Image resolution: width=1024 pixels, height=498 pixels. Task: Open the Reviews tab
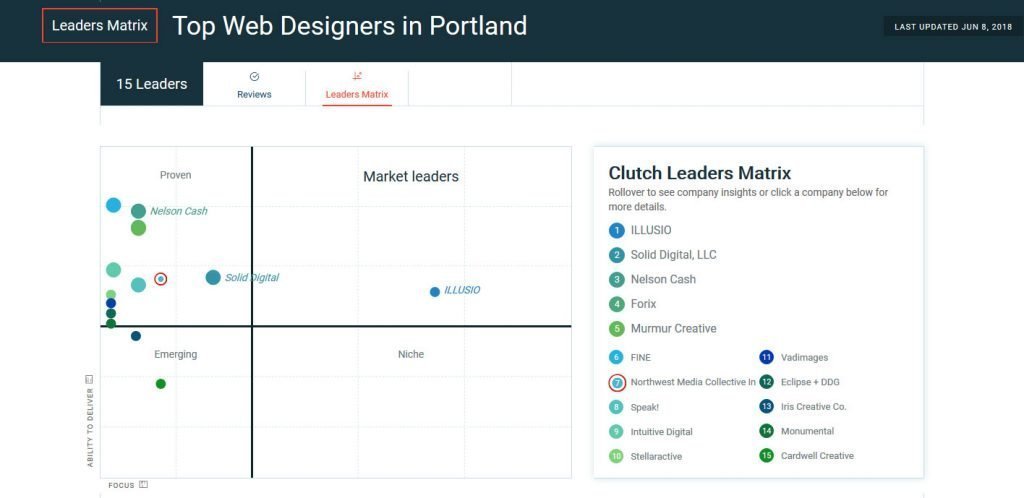tap(254, 85)
